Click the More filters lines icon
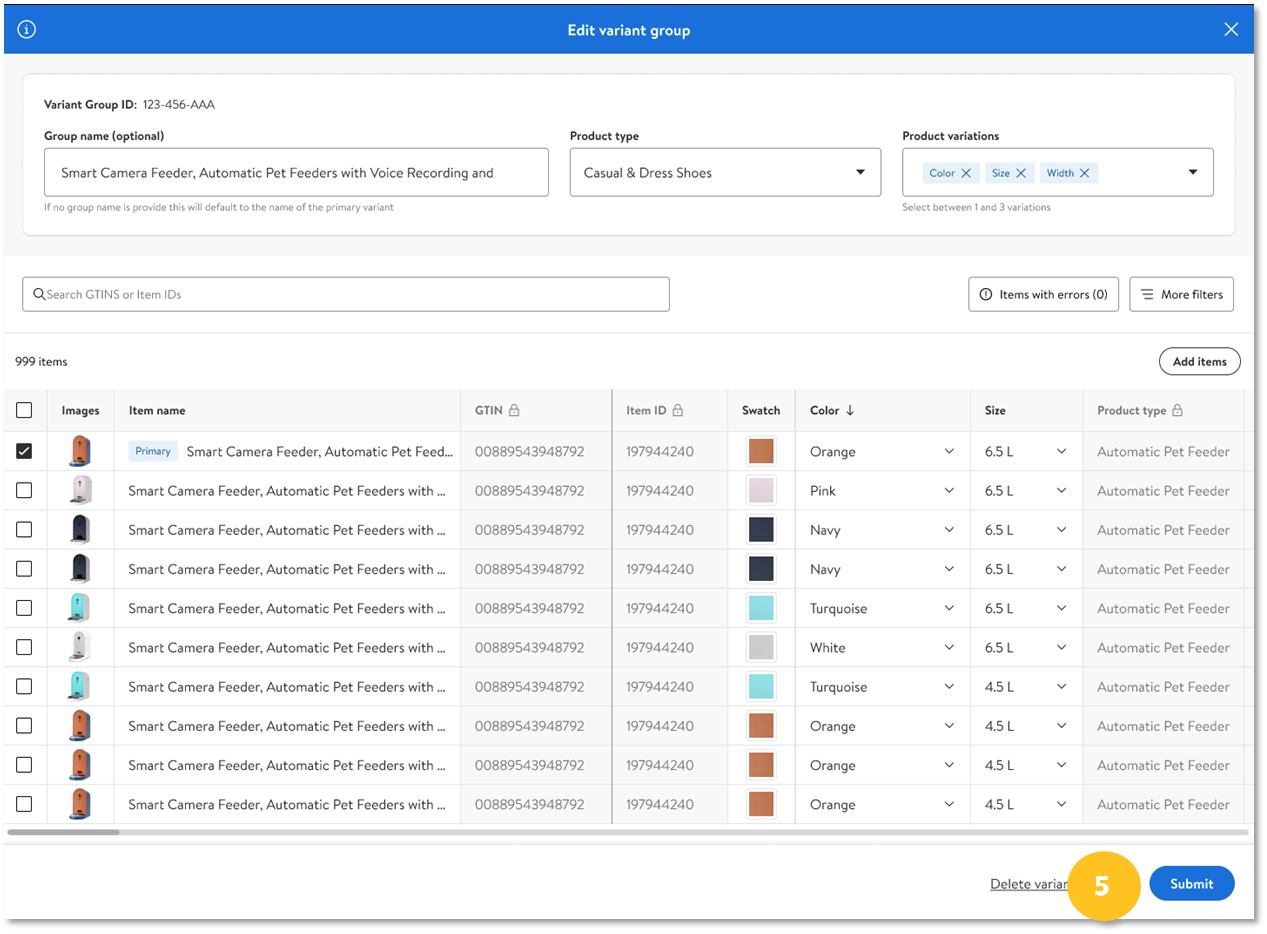Viewport: 1267px width, 934px height. pyautogui.click(x=1147, y=295)
